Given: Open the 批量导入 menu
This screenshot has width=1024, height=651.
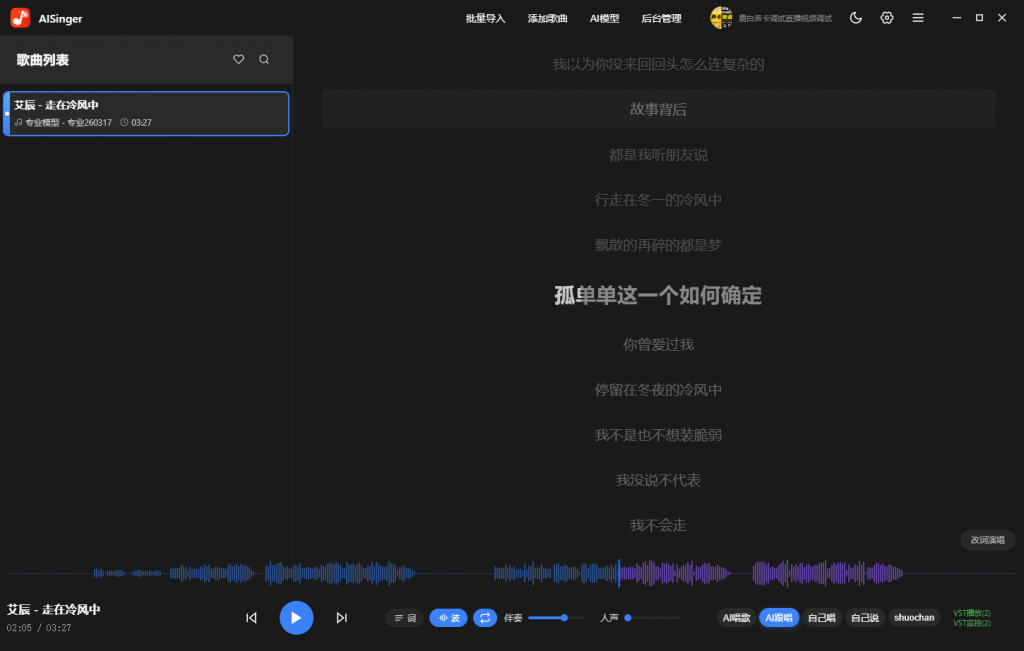Looking at the screenshot, I should tap(486, 18).
